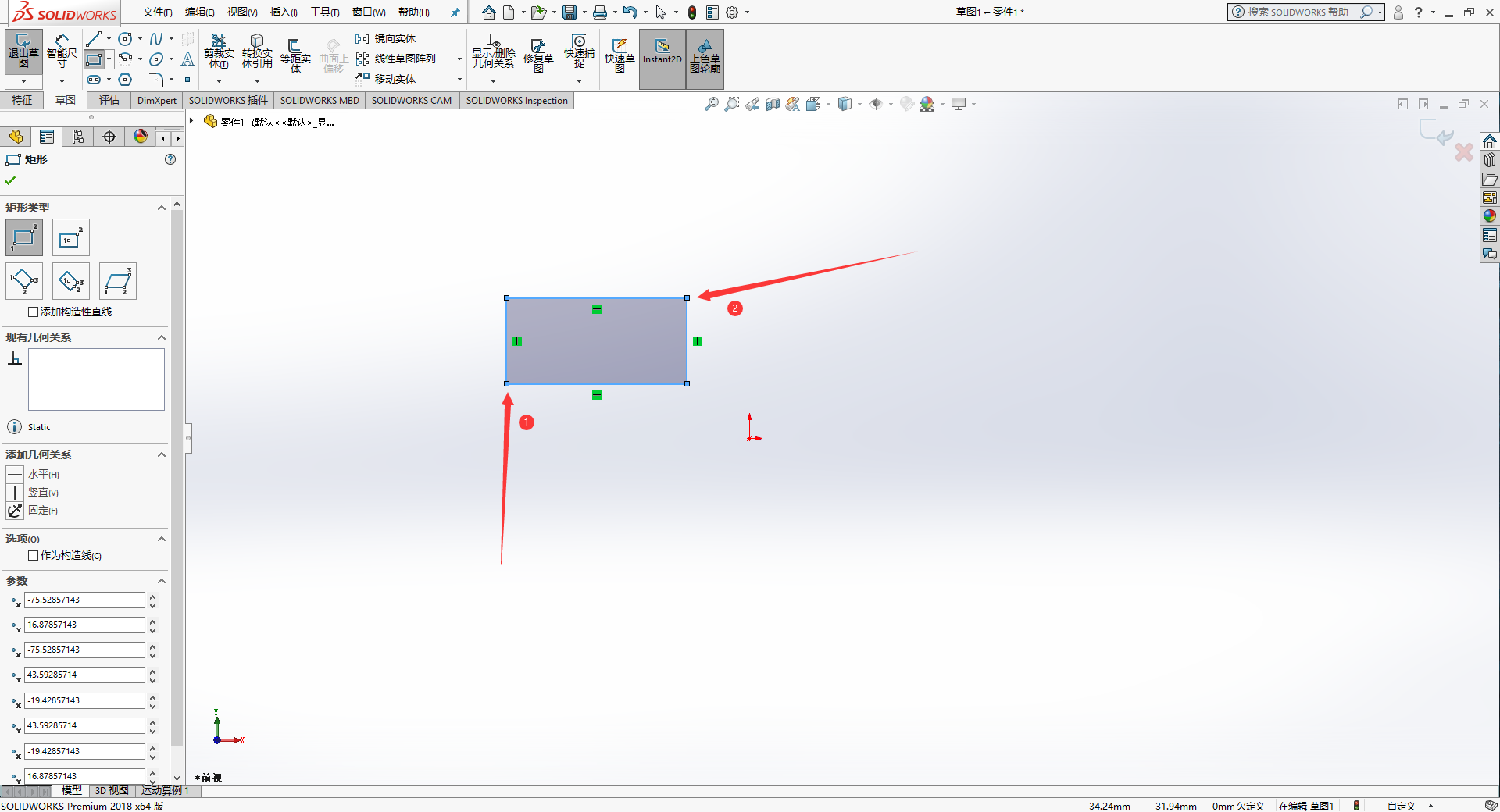The height and width of the screenshot is (812, 1500).
Task: Switch to the 运动算例 1 bottom tab
Action: click(x=165, y=790)
